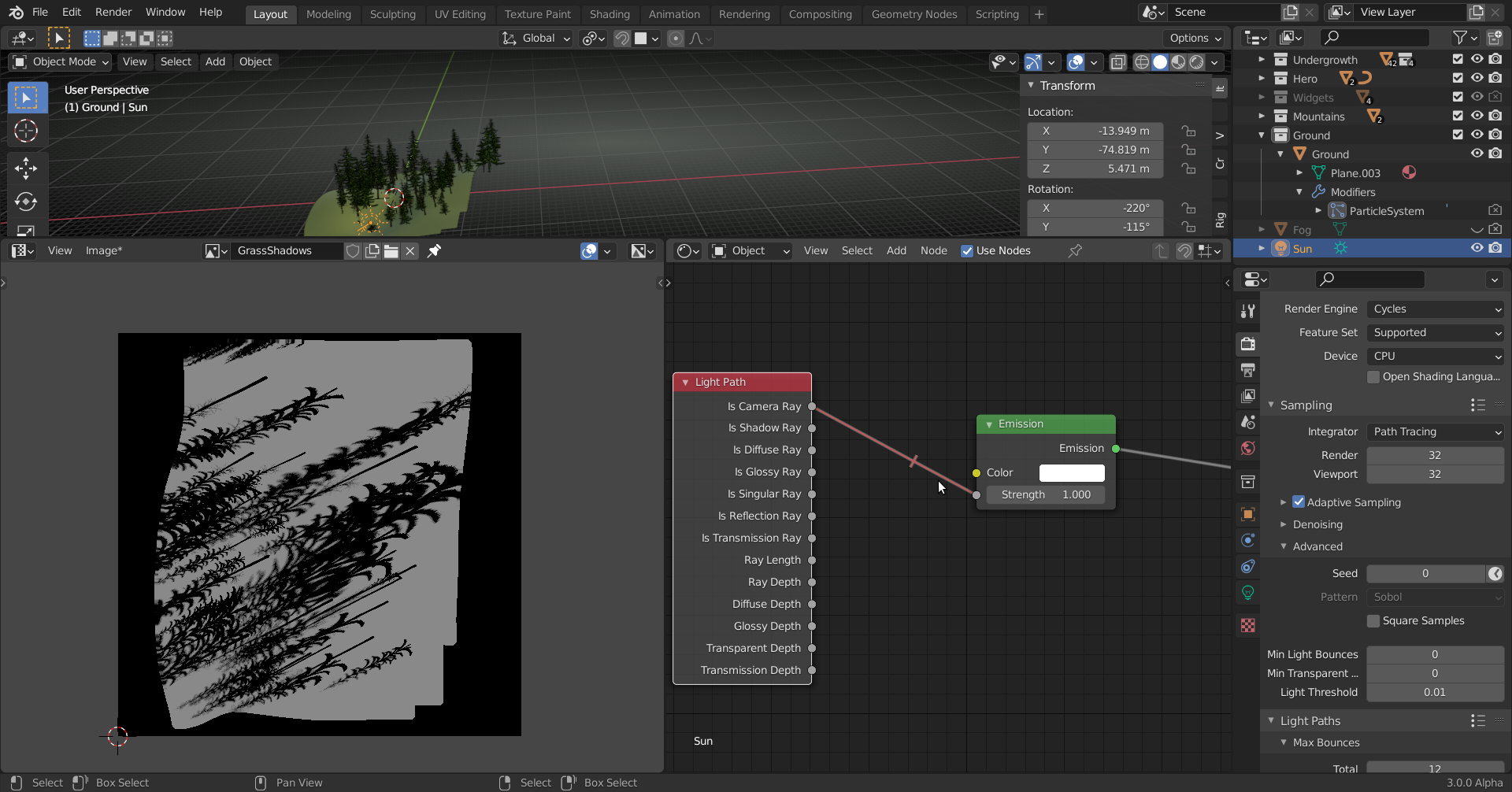The width and height of the screenshot is (1512, 792).
Task: Open the Render properties tab icon
Action: pos(1247,343)
